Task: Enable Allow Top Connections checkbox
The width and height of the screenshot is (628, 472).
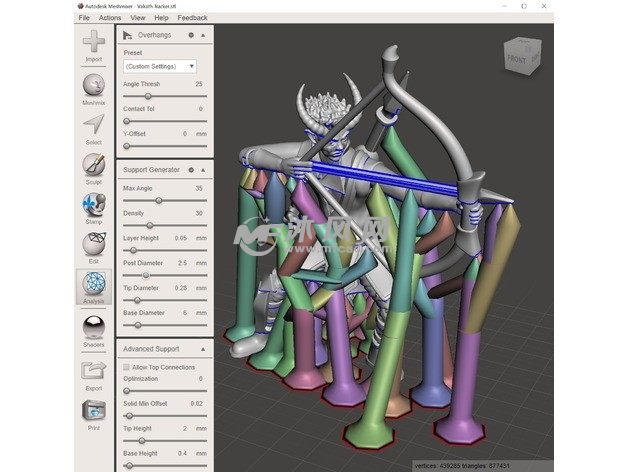Action: pos(126,367)
